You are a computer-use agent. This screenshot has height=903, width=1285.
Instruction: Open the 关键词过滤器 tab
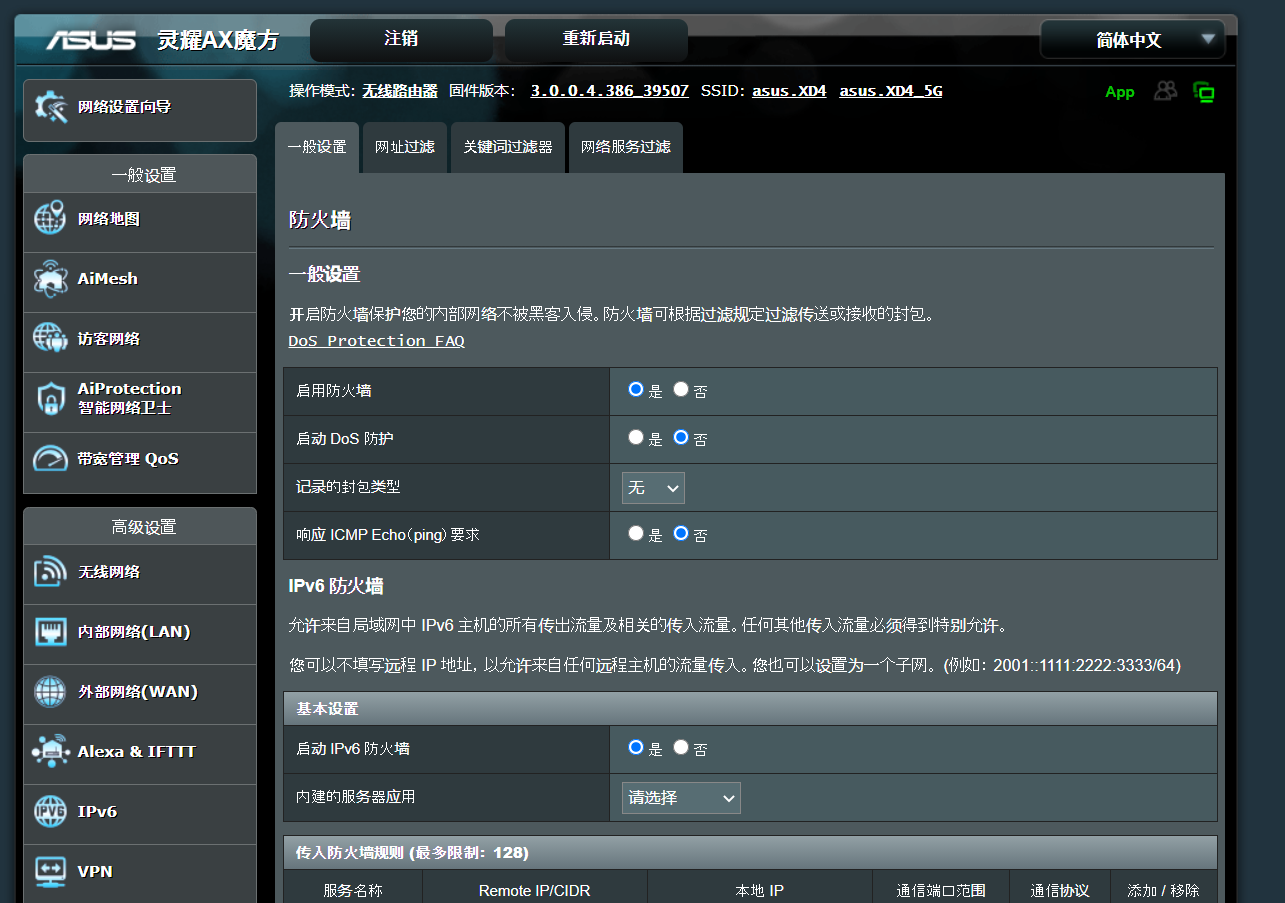click(x=508, y=147)
